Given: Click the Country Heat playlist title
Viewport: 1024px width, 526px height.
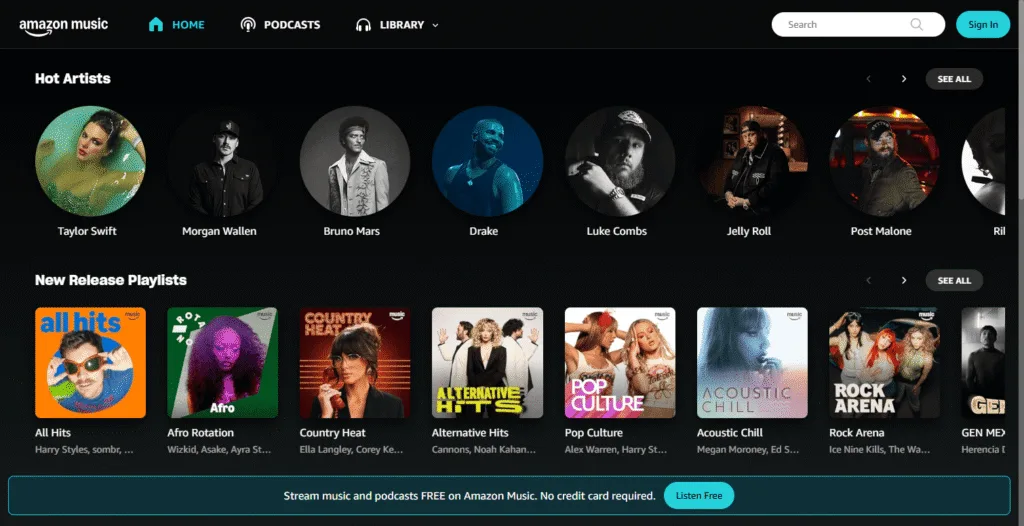Looking at the screenshot, I should 332,433.
